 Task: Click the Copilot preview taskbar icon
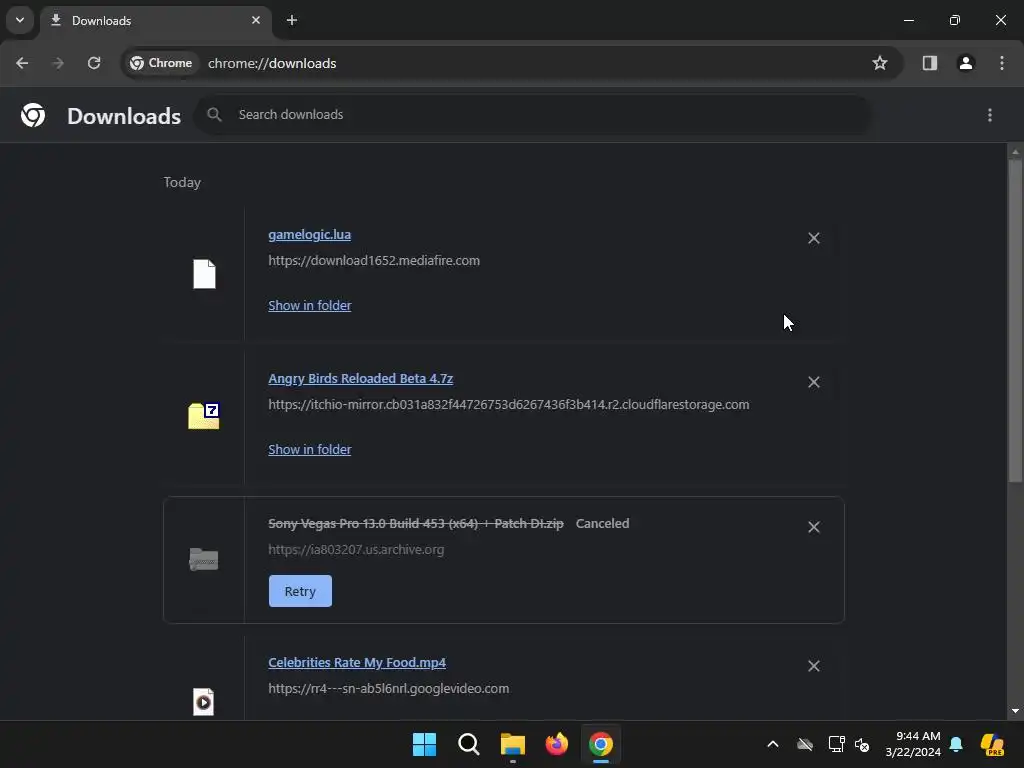click(993, 744)
